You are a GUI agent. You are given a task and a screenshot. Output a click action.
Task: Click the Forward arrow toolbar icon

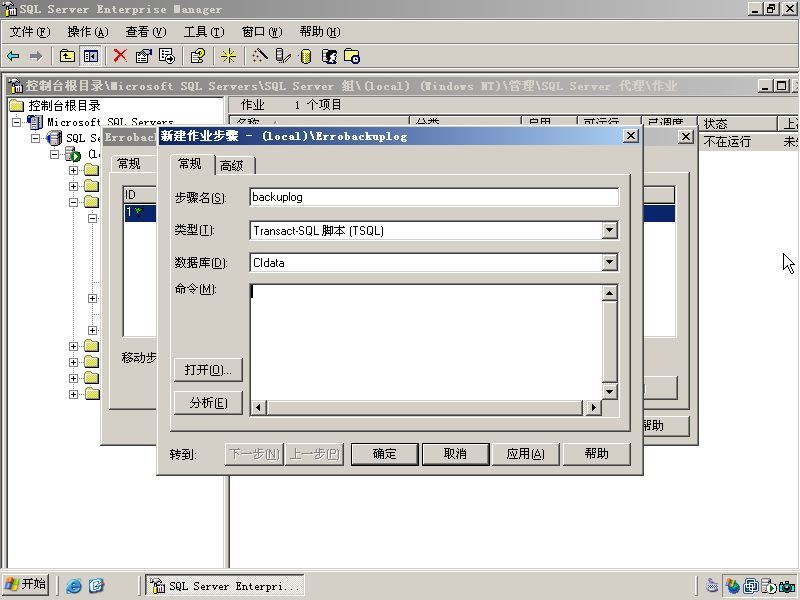click(36, 56)
